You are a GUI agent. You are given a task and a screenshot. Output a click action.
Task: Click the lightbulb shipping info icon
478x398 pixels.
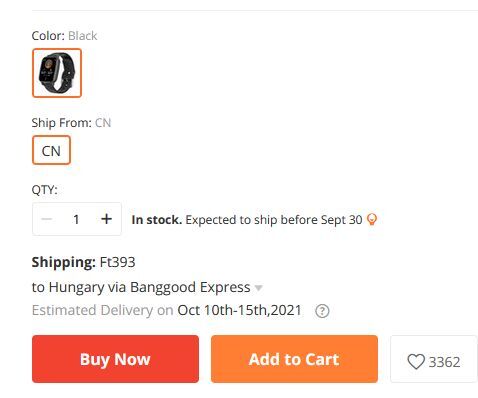[372, 220]
